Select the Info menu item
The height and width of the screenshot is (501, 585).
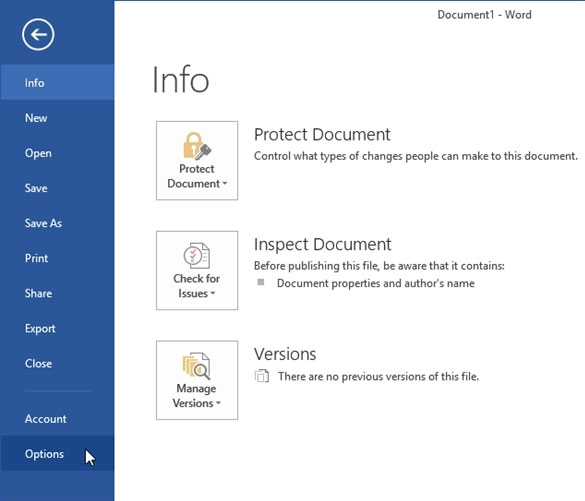57,82
